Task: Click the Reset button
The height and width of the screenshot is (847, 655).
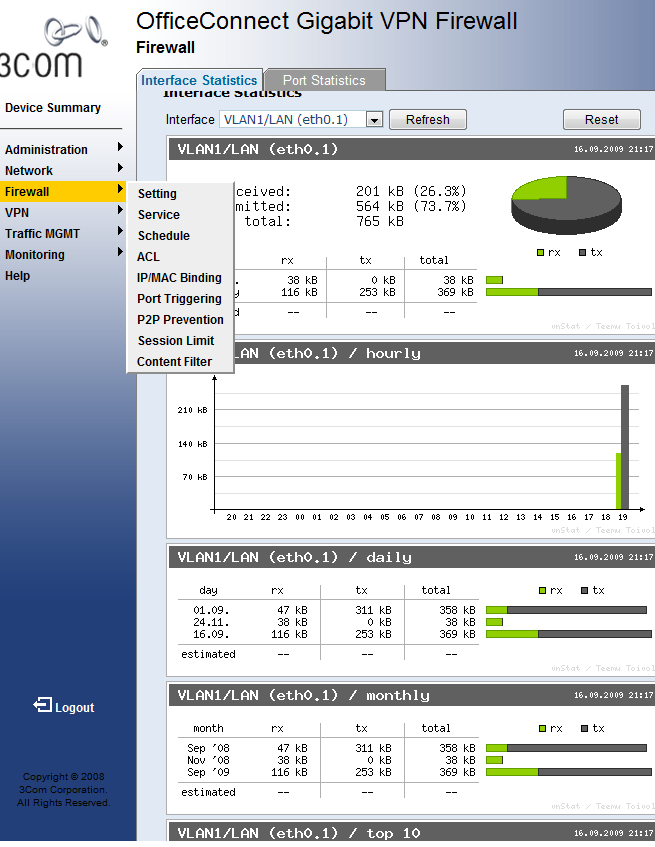Action: (602, 119)
